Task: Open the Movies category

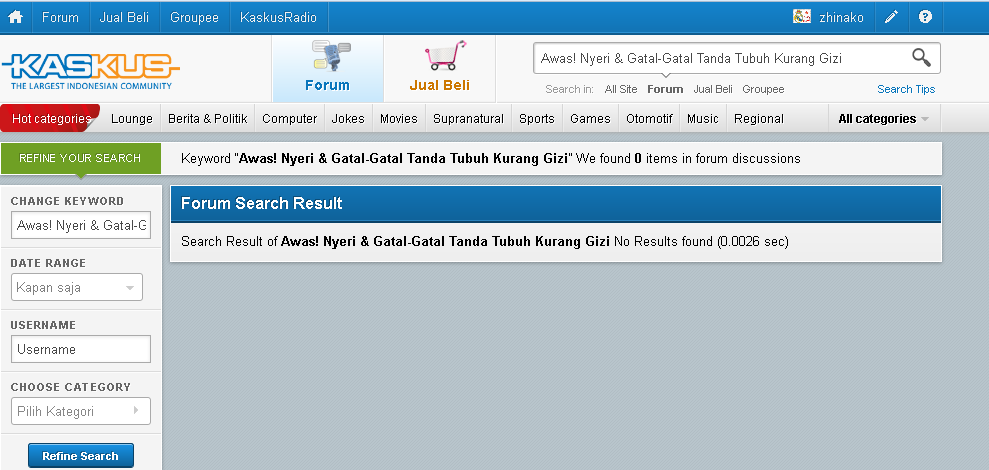Action: (399, 119)
